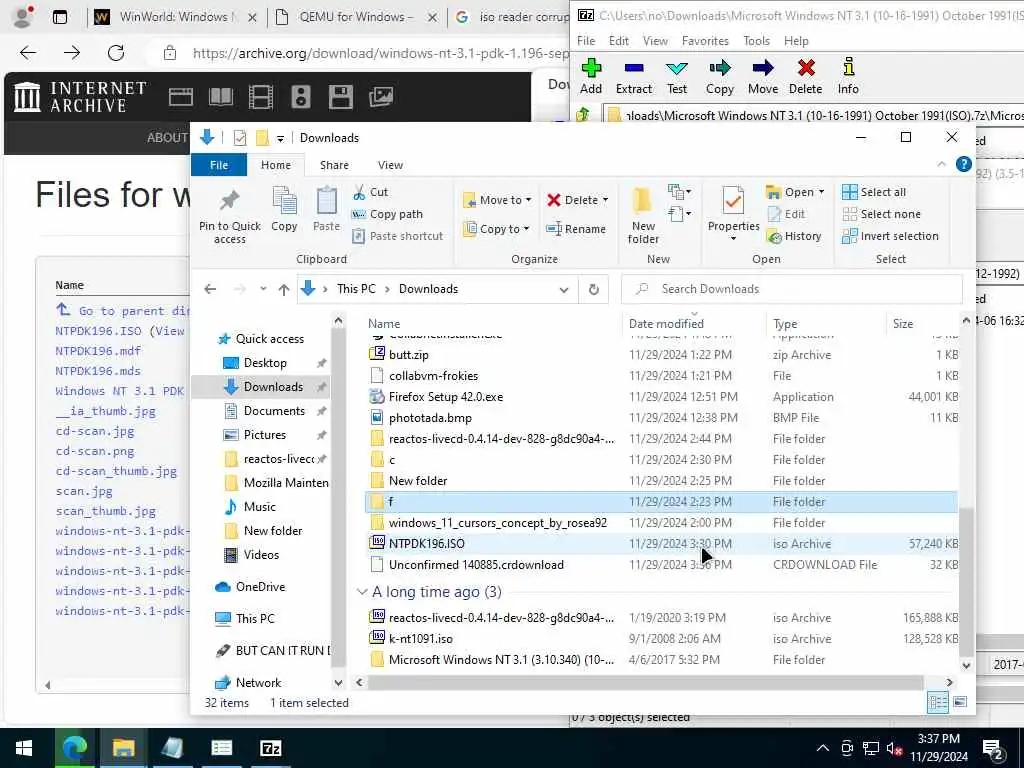The height and width of the screenshot is (768, 1024).
Task: Open 7-Zip from the taskbar
Action: pyautogui.click(x=270, y=748)
